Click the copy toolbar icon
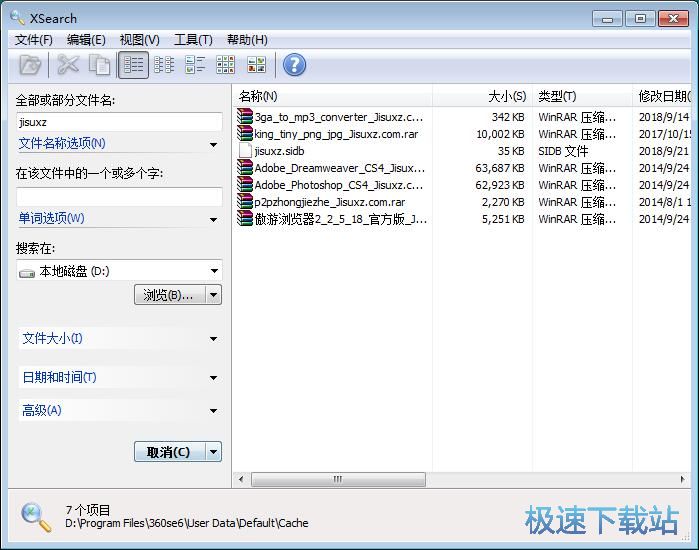699x550 pixels. [x=99, y=65]
